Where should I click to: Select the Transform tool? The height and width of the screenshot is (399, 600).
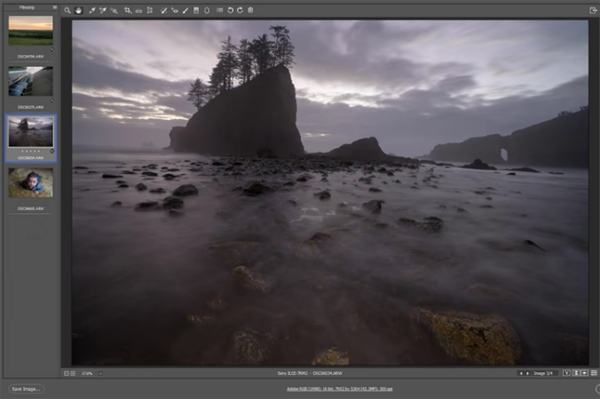click(150, 10)
